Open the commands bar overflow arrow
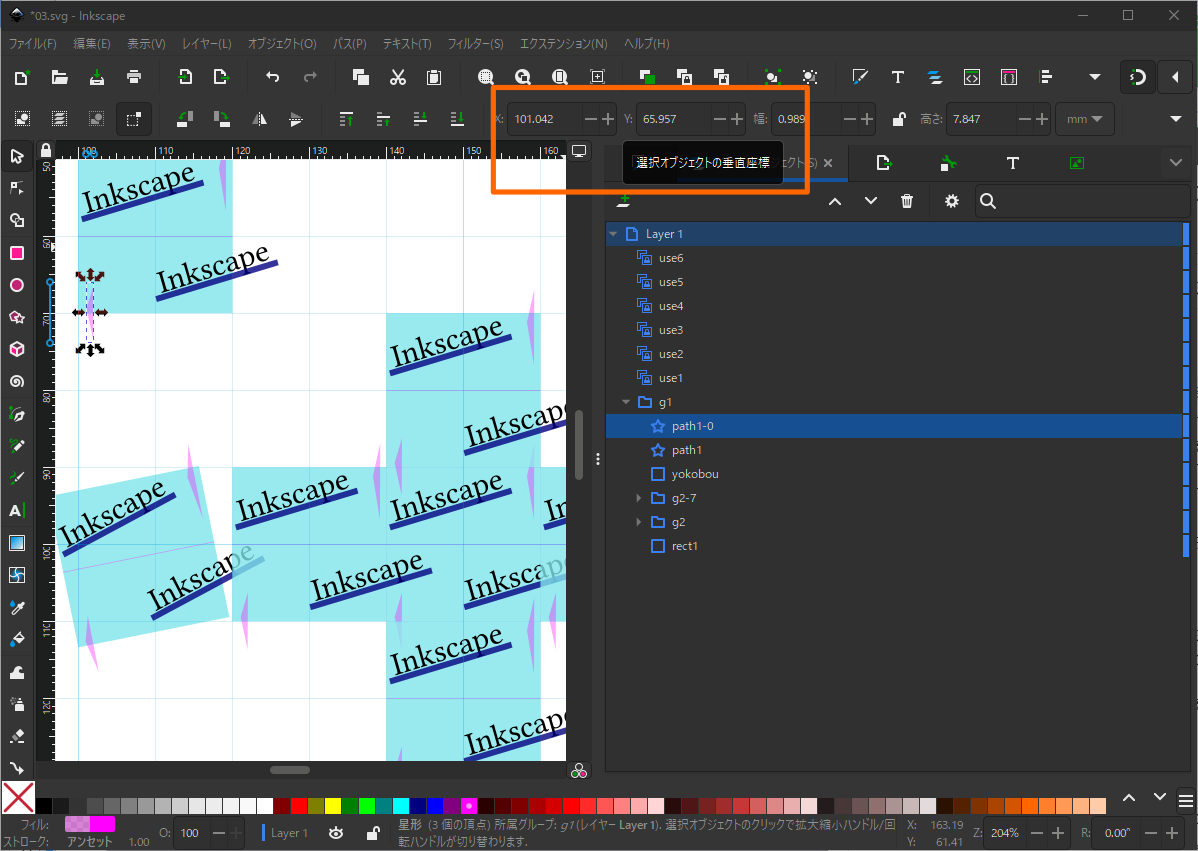This screenshot has width=1198, height=851. tap(1095, 77)
